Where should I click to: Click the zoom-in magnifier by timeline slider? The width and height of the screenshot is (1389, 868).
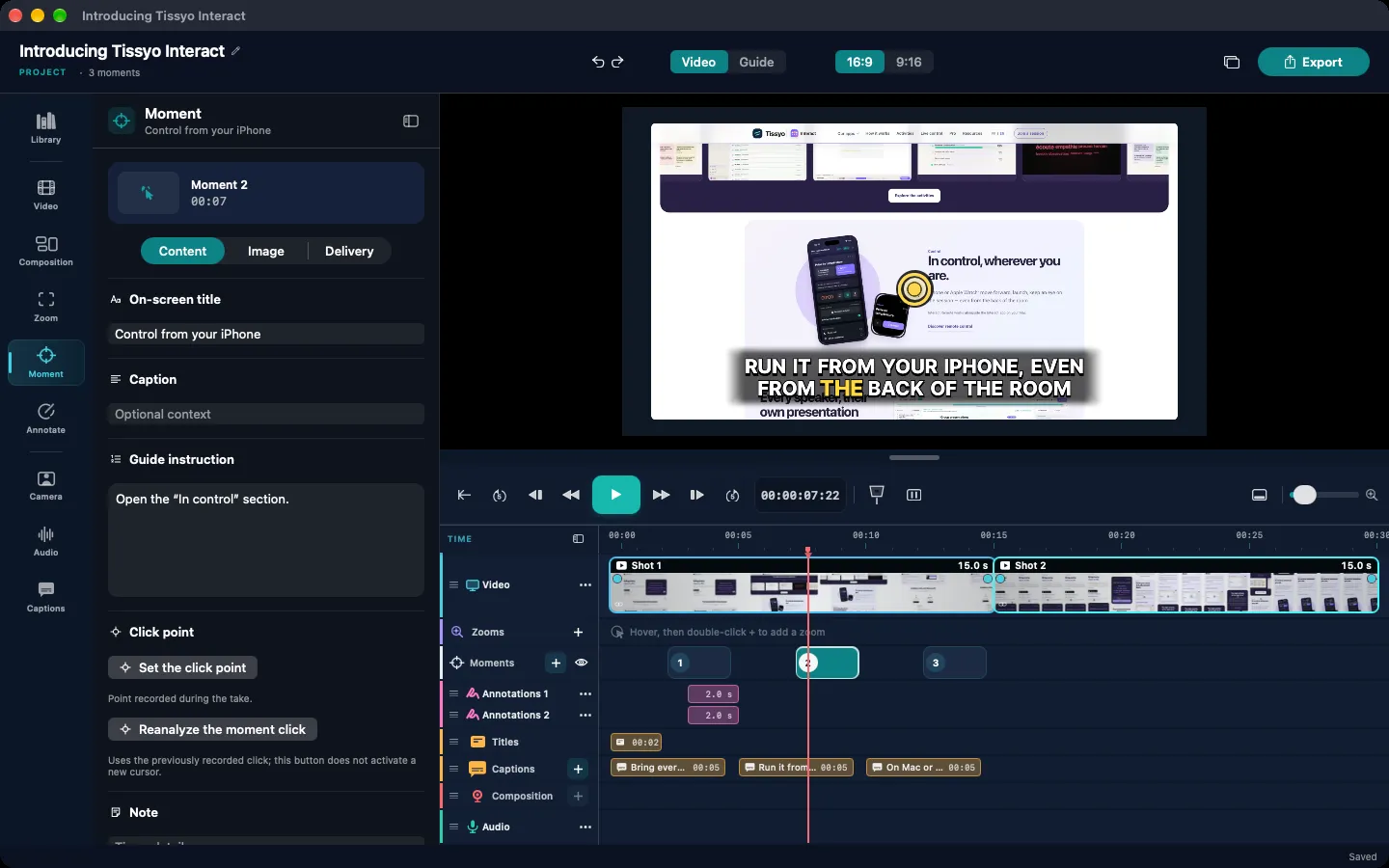click(x=1372, y=495)
